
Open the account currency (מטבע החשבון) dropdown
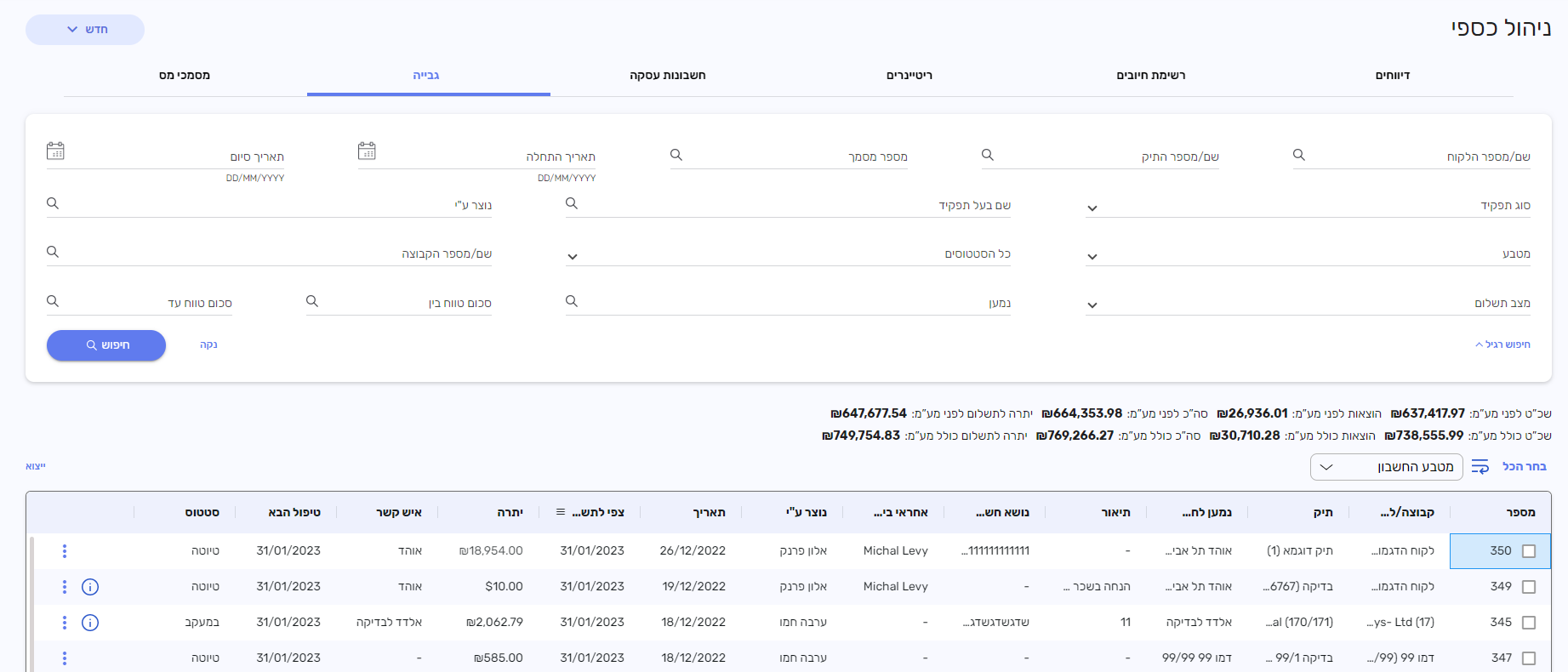click(x=1386, y=467)
